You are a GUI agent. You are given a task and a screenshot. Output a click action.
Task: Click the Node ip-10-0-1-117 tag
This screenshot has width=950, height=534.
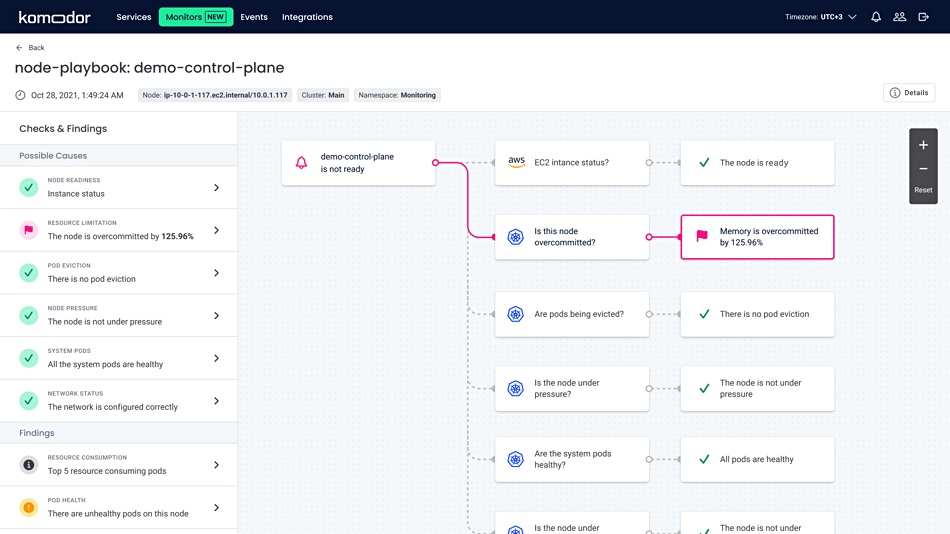(x=215, y=95)
